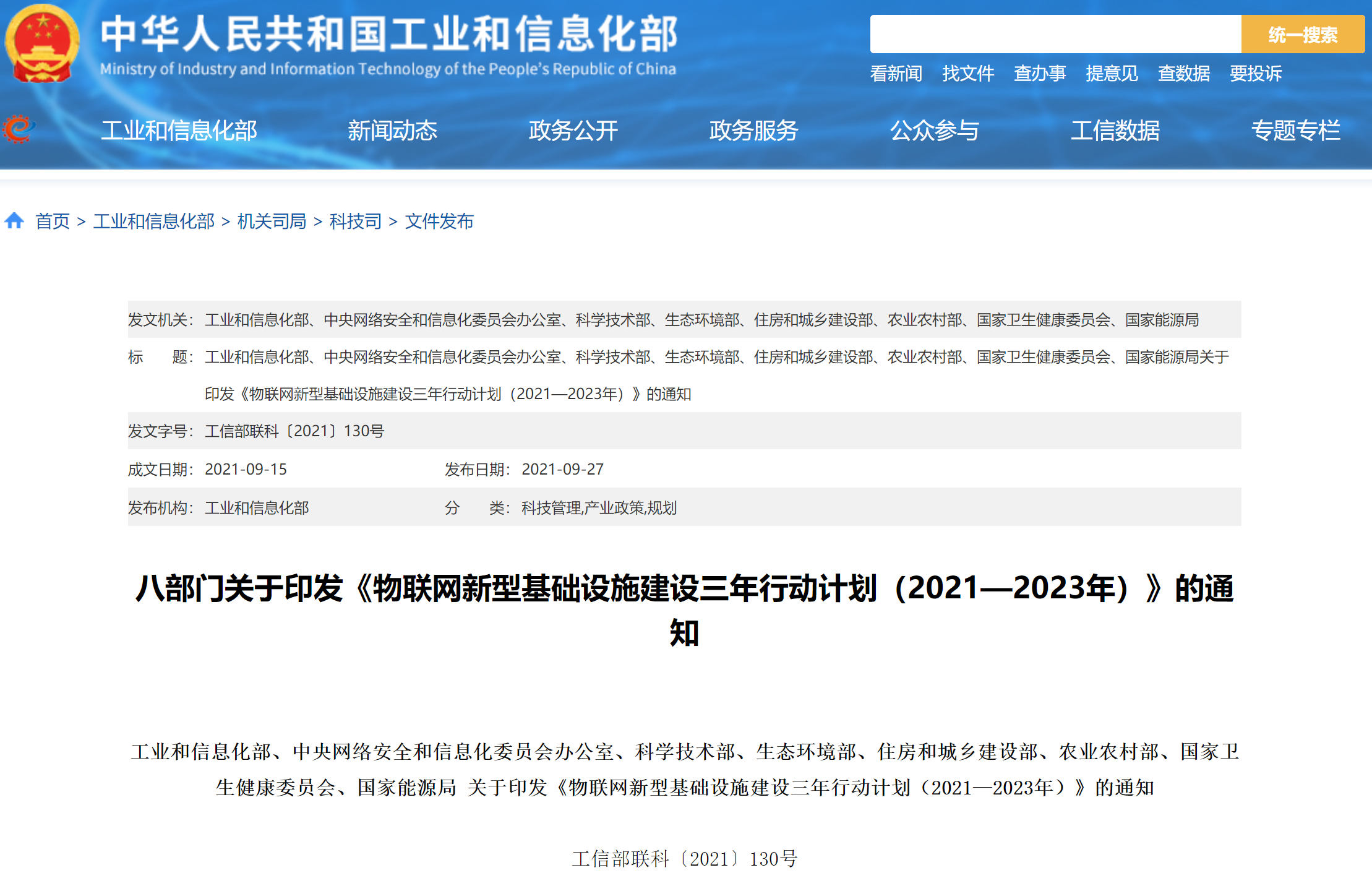
Task: Click the centered document number below the article
Action: point(684,858)
